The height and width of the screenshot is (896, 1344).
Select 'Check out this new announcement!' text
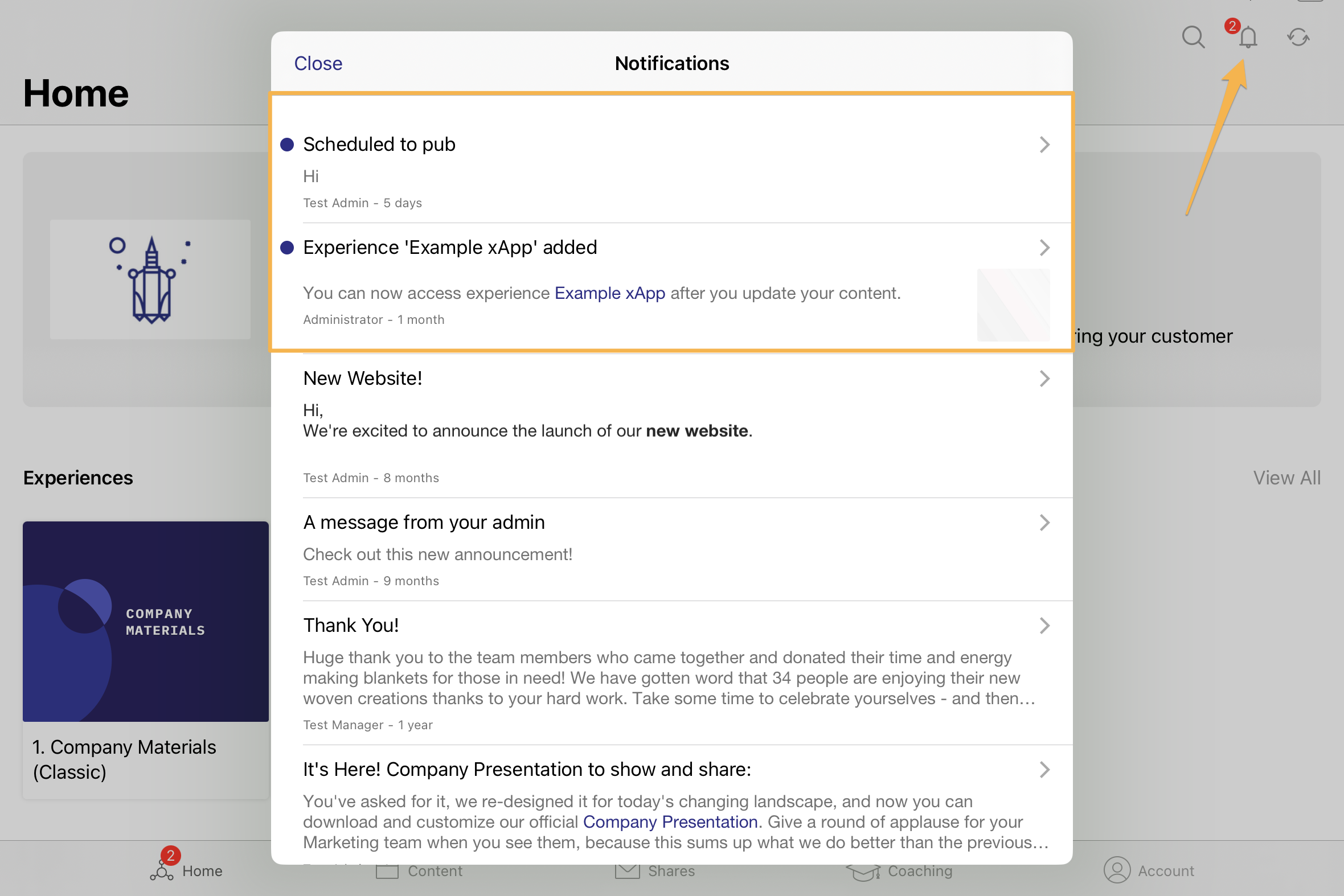(437, 554)
